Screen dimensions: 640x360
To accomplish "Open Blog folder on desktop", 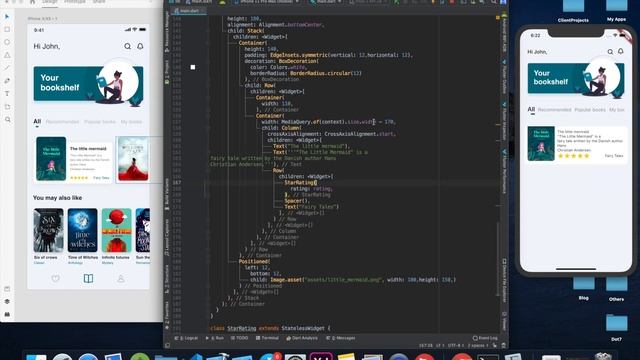I will [x=584, y=289].
